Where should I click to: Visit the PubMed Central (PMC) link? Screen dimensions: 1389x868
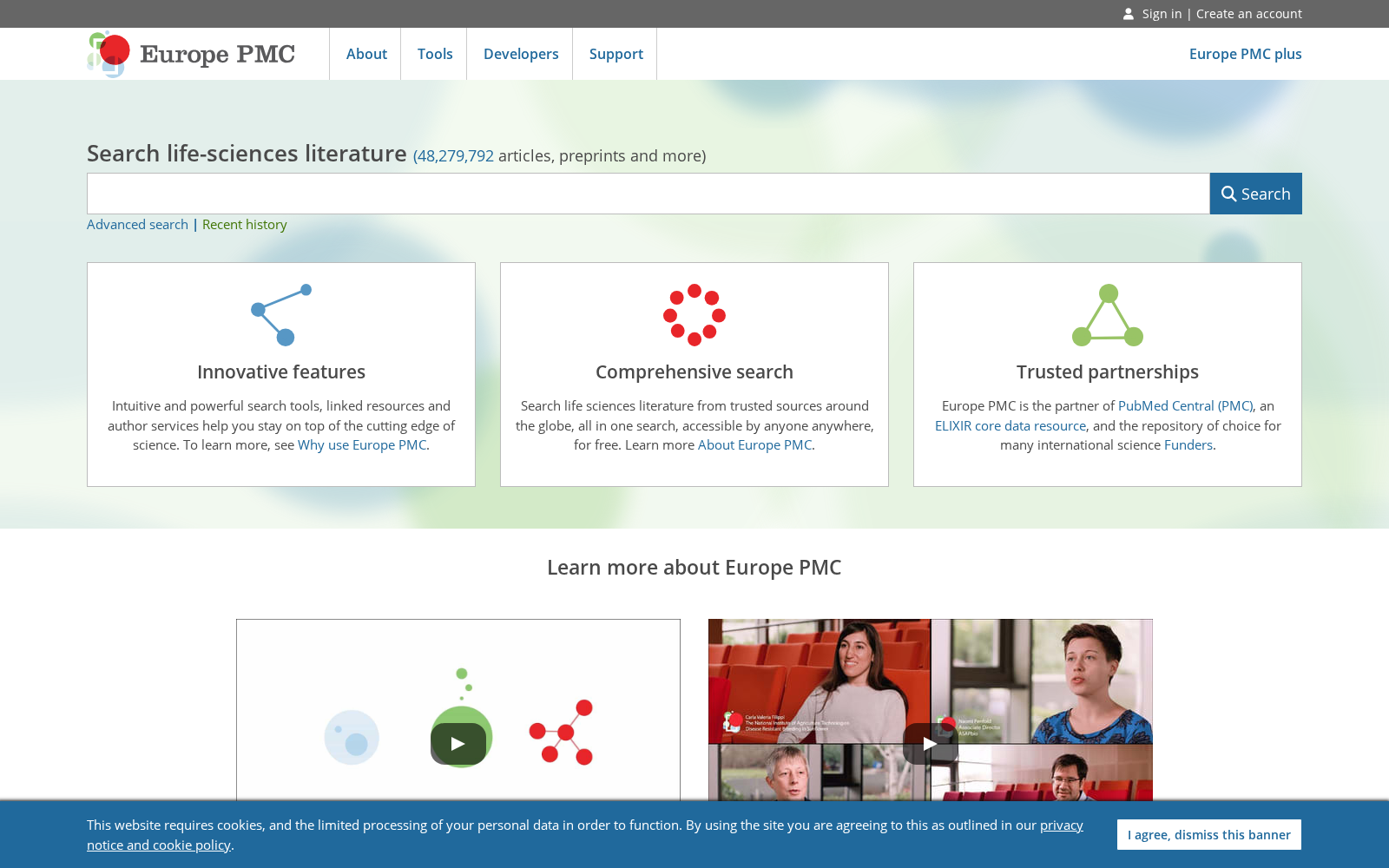point(1185,405)
